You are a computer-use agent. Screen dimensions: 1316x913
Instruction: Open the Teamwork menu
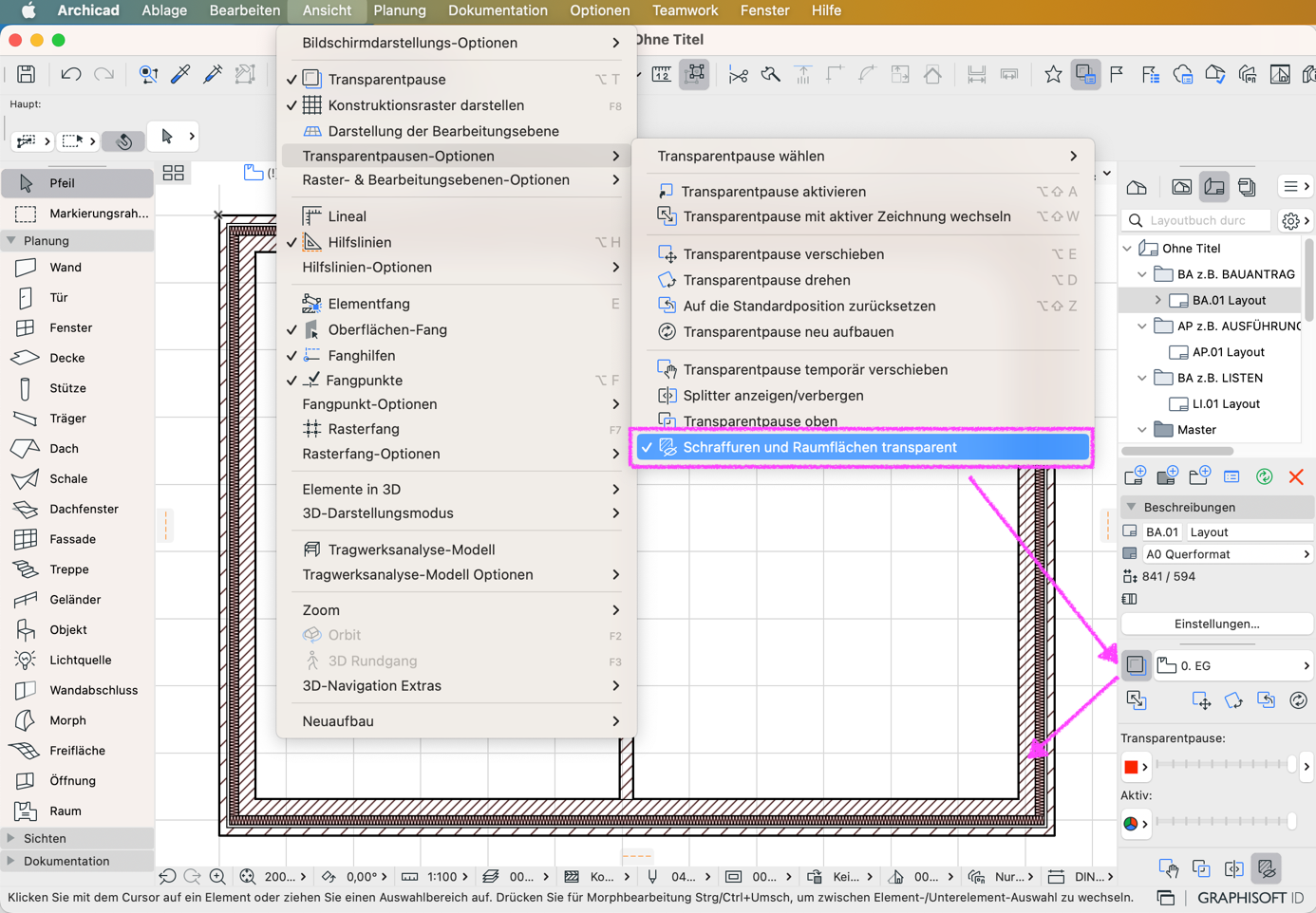pyautogui.click(x=685, y=10)
